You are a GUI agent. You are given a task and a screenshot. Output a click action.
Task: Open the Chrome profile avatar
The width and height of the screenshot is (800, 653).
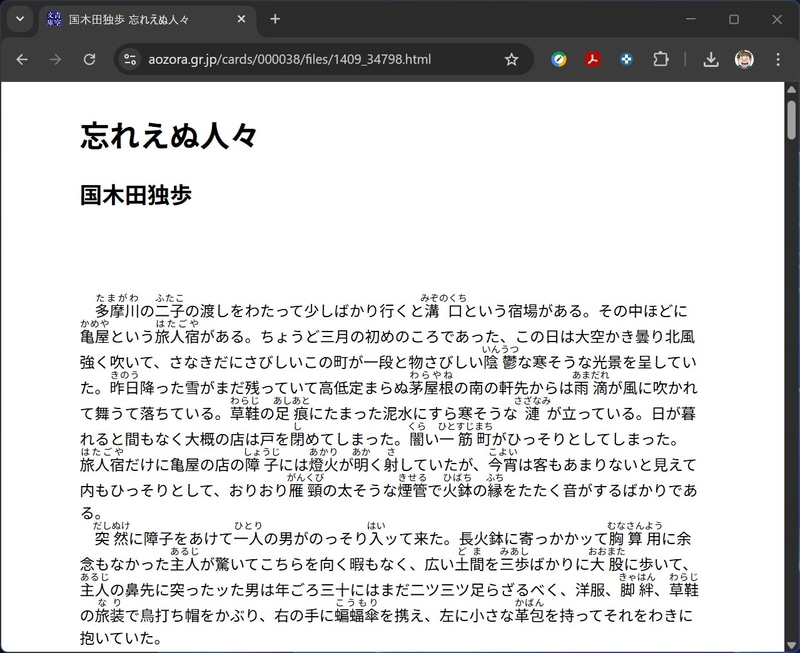pos(744,60)
